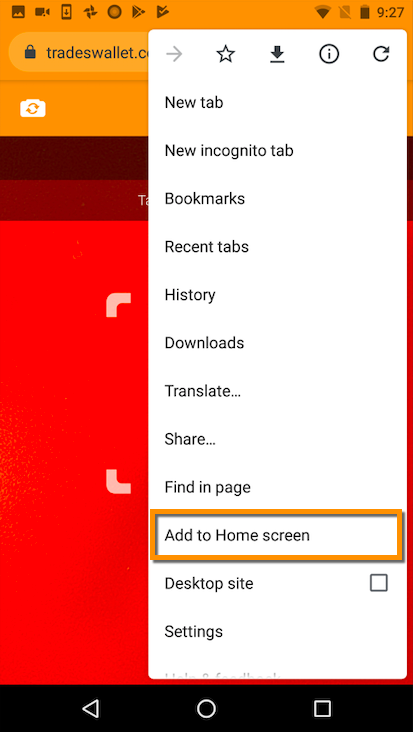This screenshot has width=413, height=732.
Task: Open the Bookmarks menu entry
Action: (277, 199)
